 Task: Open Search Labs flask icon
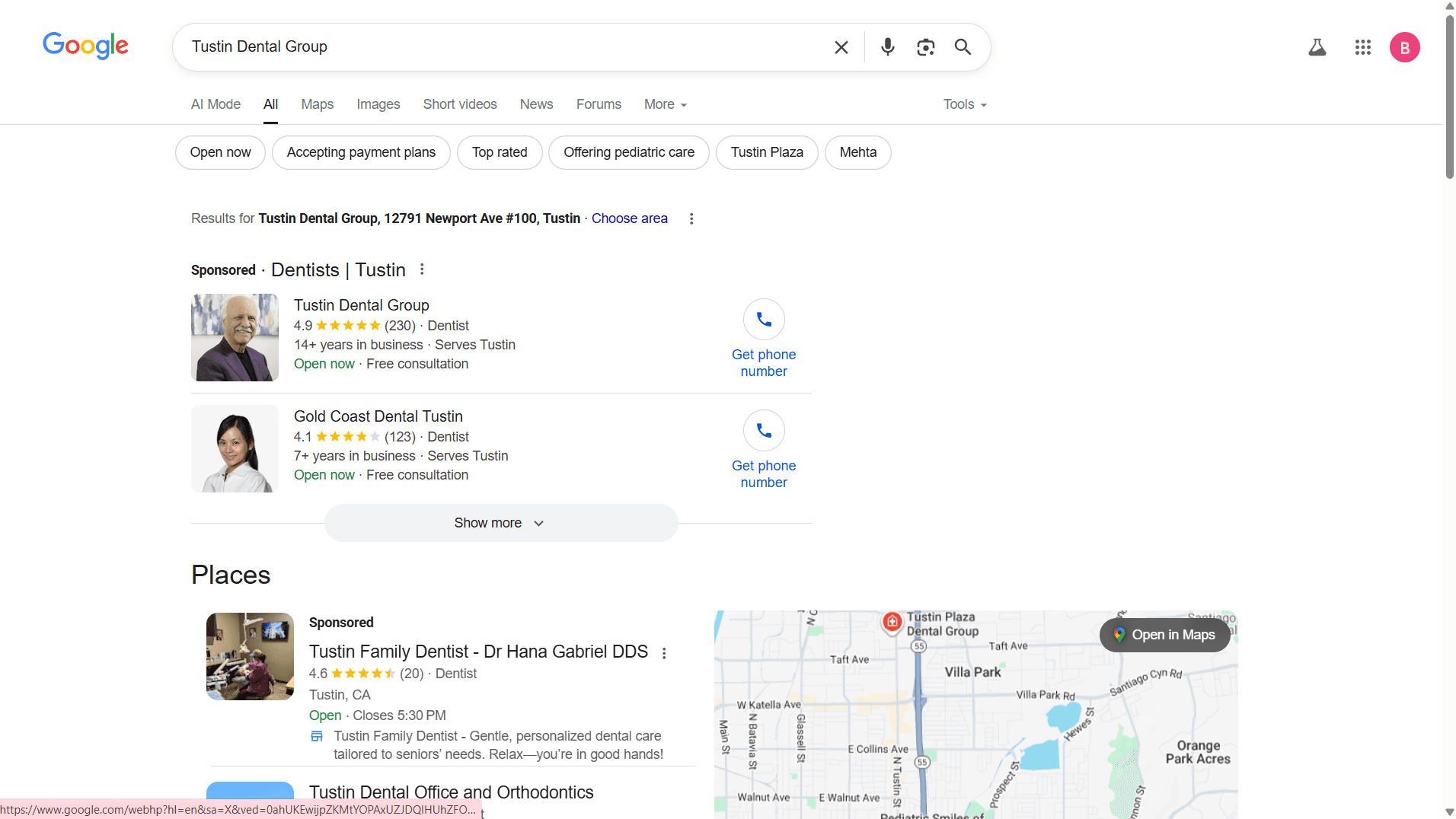tap(1317, 47)
